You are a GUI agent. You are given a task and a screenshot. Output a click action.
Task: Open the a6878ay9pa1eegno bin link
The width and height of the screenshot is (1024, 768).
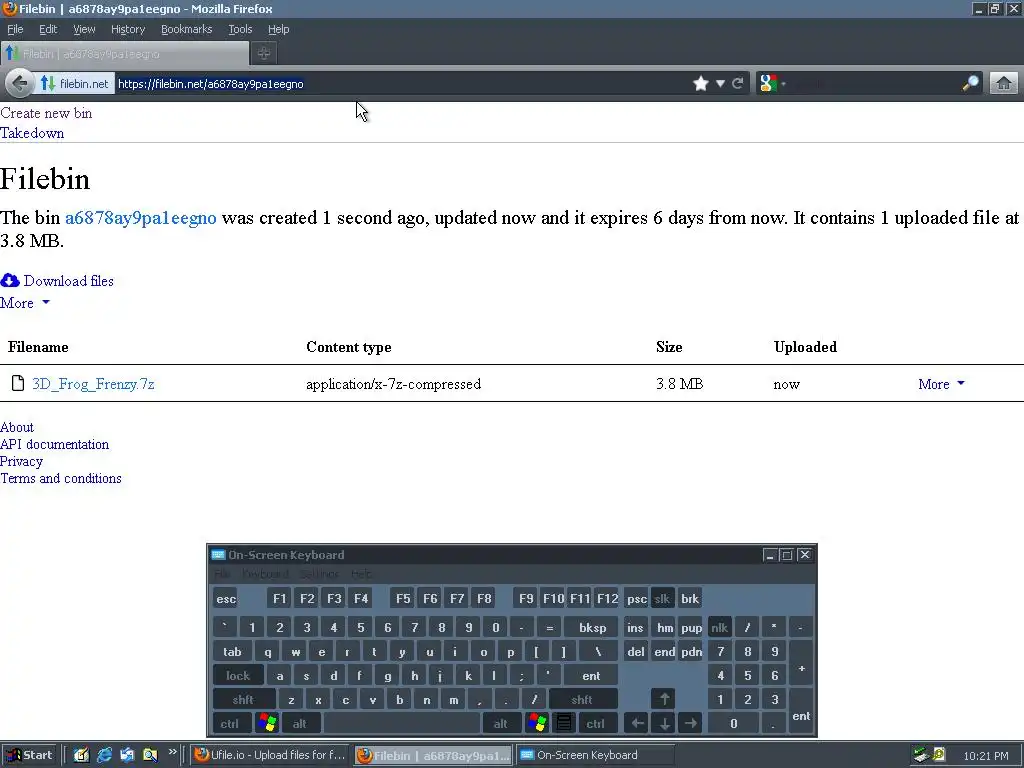140,217
